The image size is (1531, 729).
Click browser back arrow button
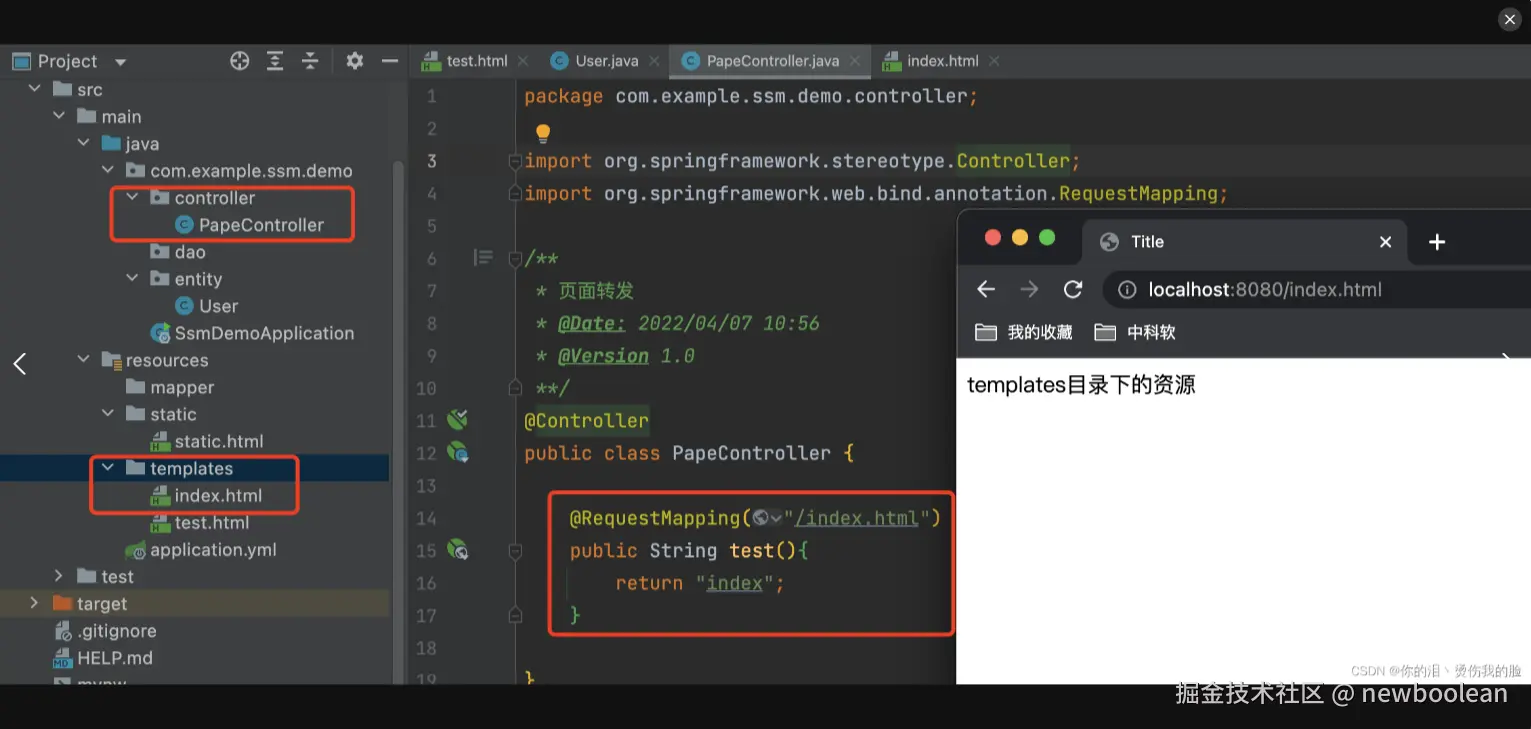pos(986,289)
